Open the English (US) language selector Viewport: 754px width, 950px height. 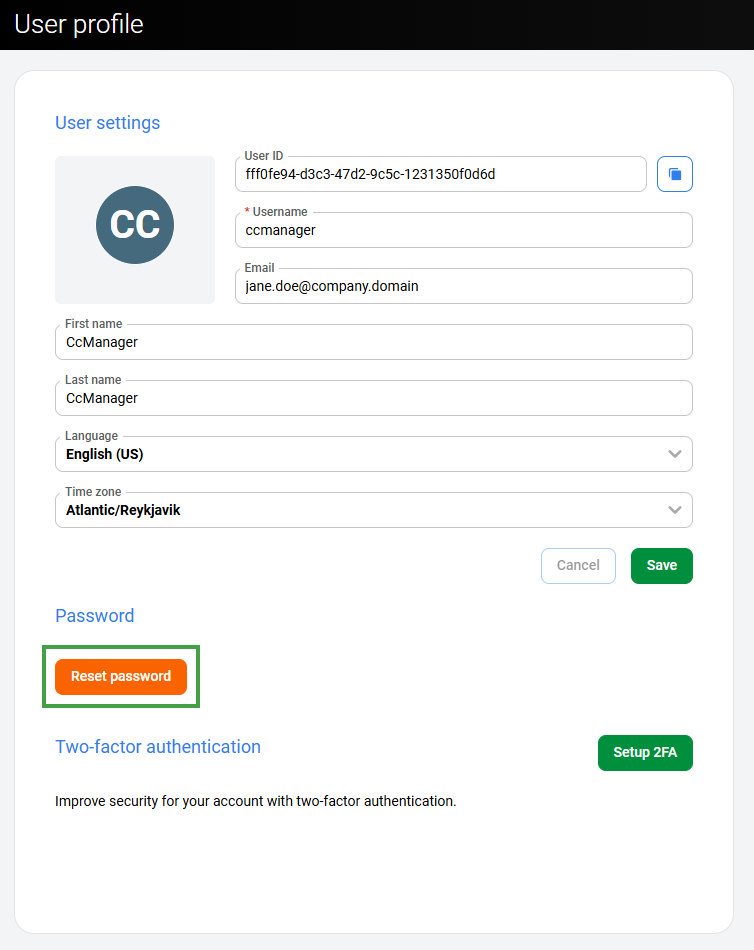coord(360,454)
